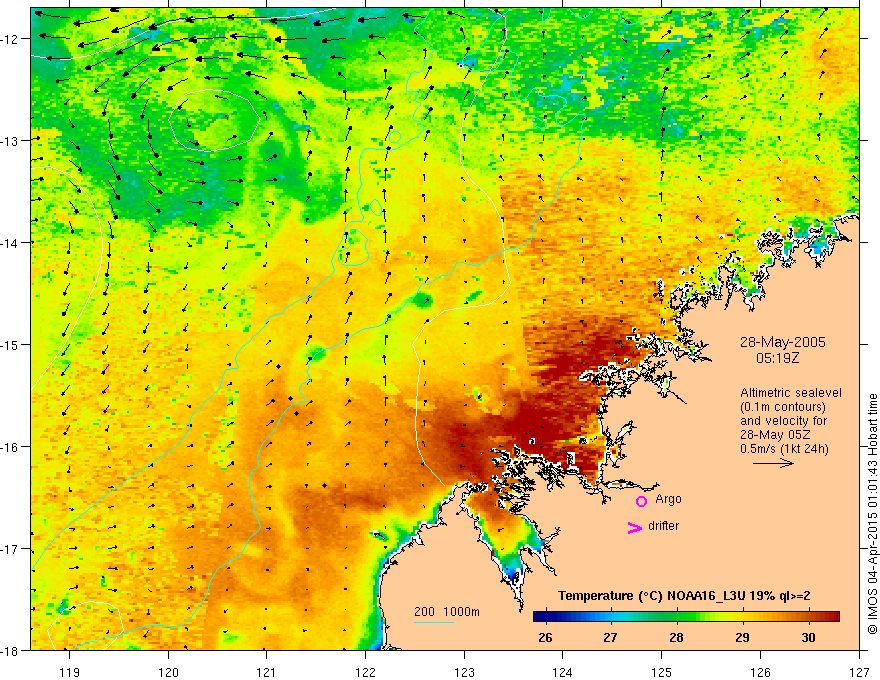The image size is (880, 680).
Task: Click longitude axis label 125
Action: coord(662,672)
